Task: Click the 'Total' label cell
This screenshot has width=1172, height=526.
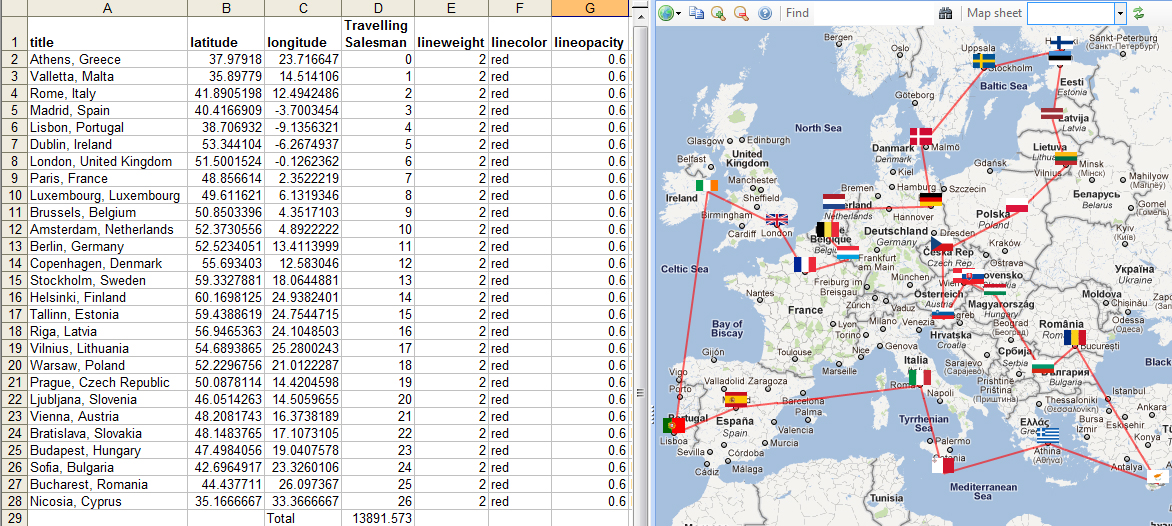Action: (303, 518)
